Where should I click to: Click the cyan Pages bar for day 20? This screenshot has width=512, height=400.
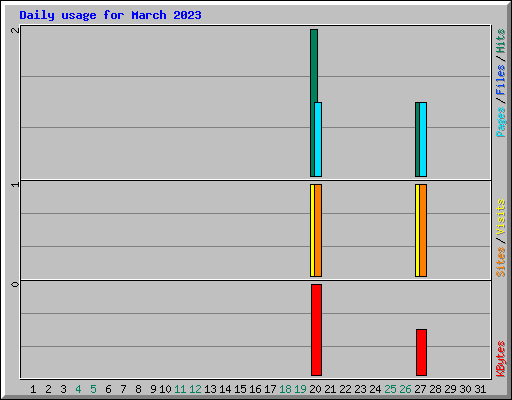pyautogui.click(x=318, y=139)
